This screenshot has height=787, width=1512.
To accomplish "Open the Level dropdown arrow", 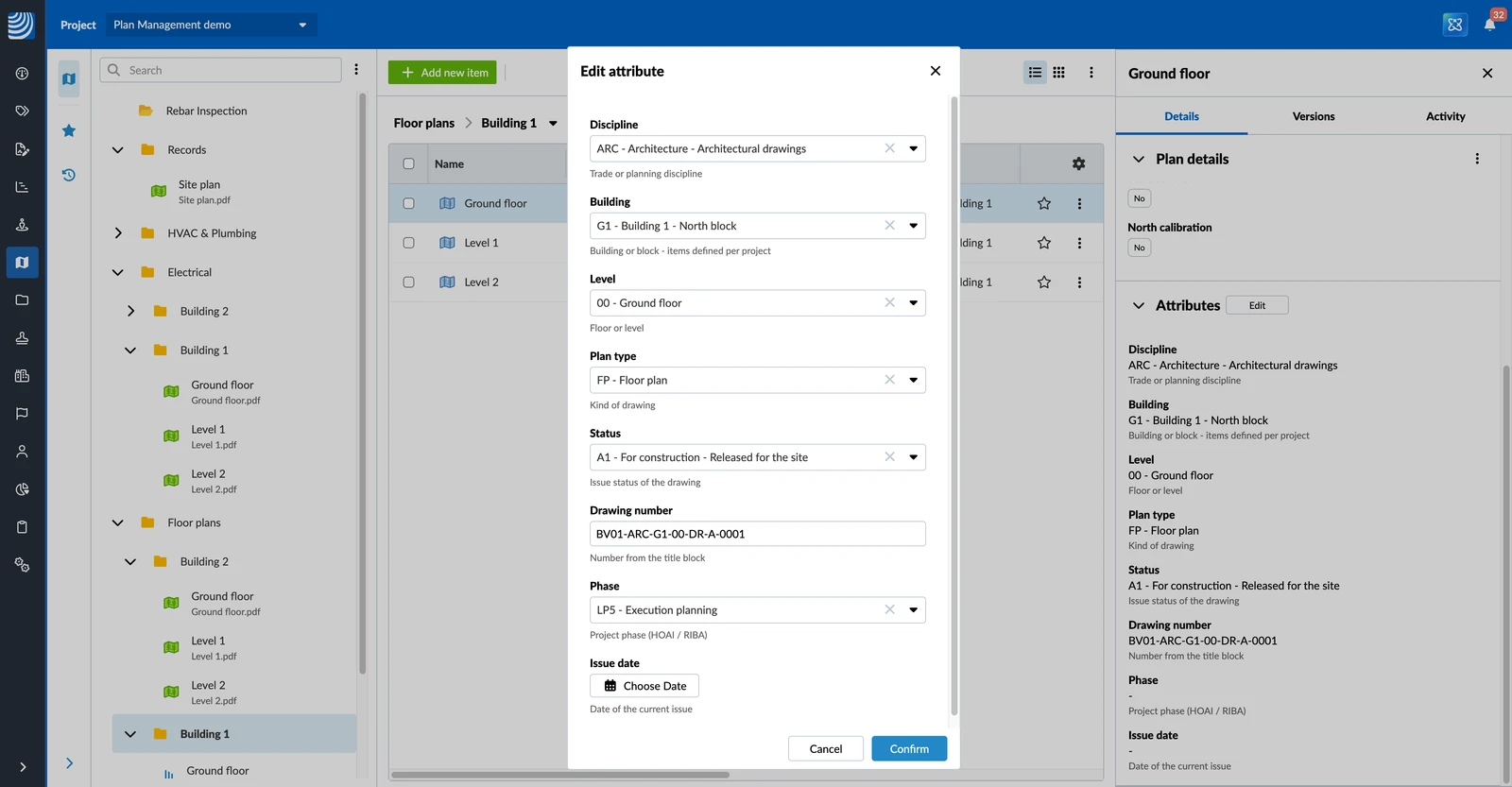I will 914,303.
